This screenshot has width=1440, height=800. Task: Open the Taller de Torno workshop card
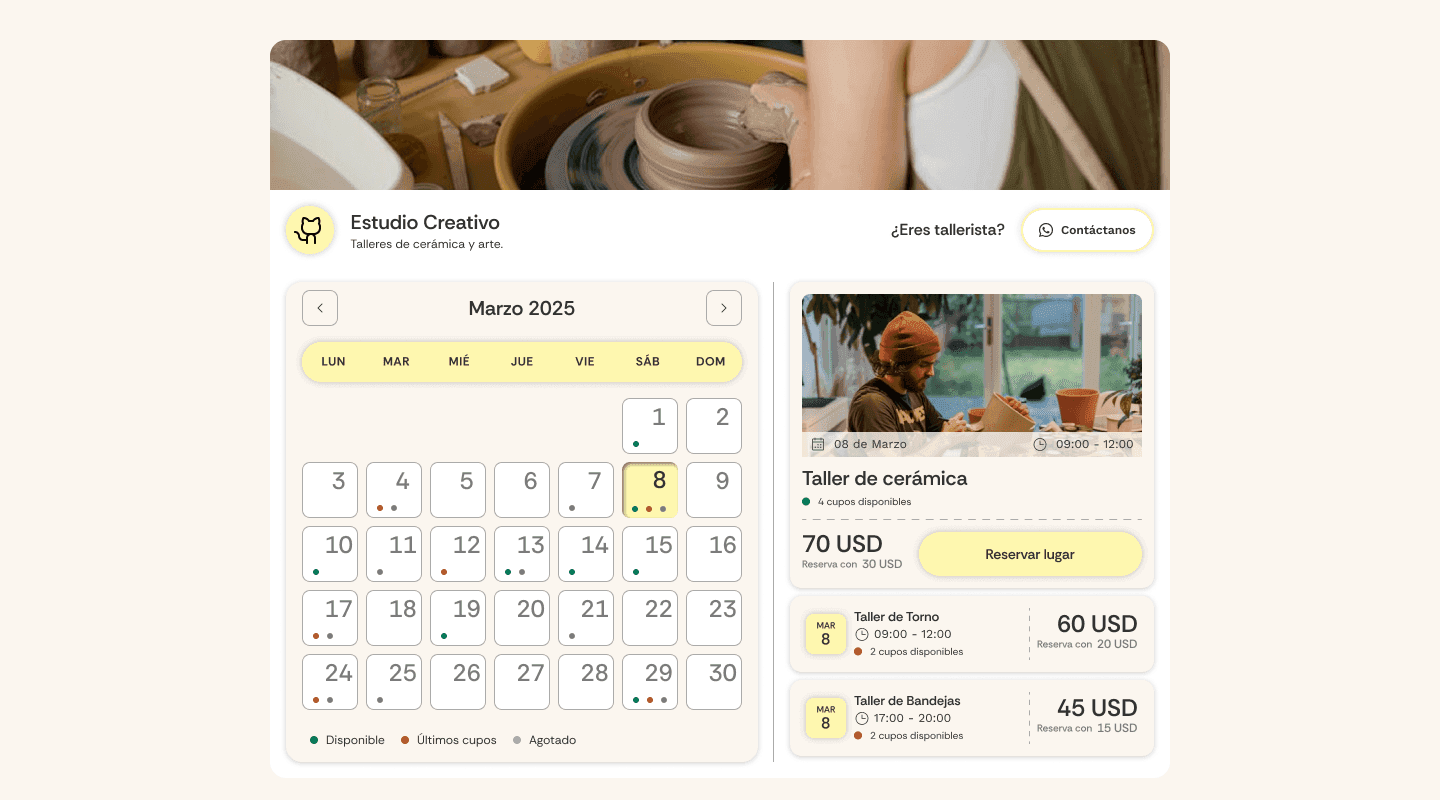click(972, 634)
